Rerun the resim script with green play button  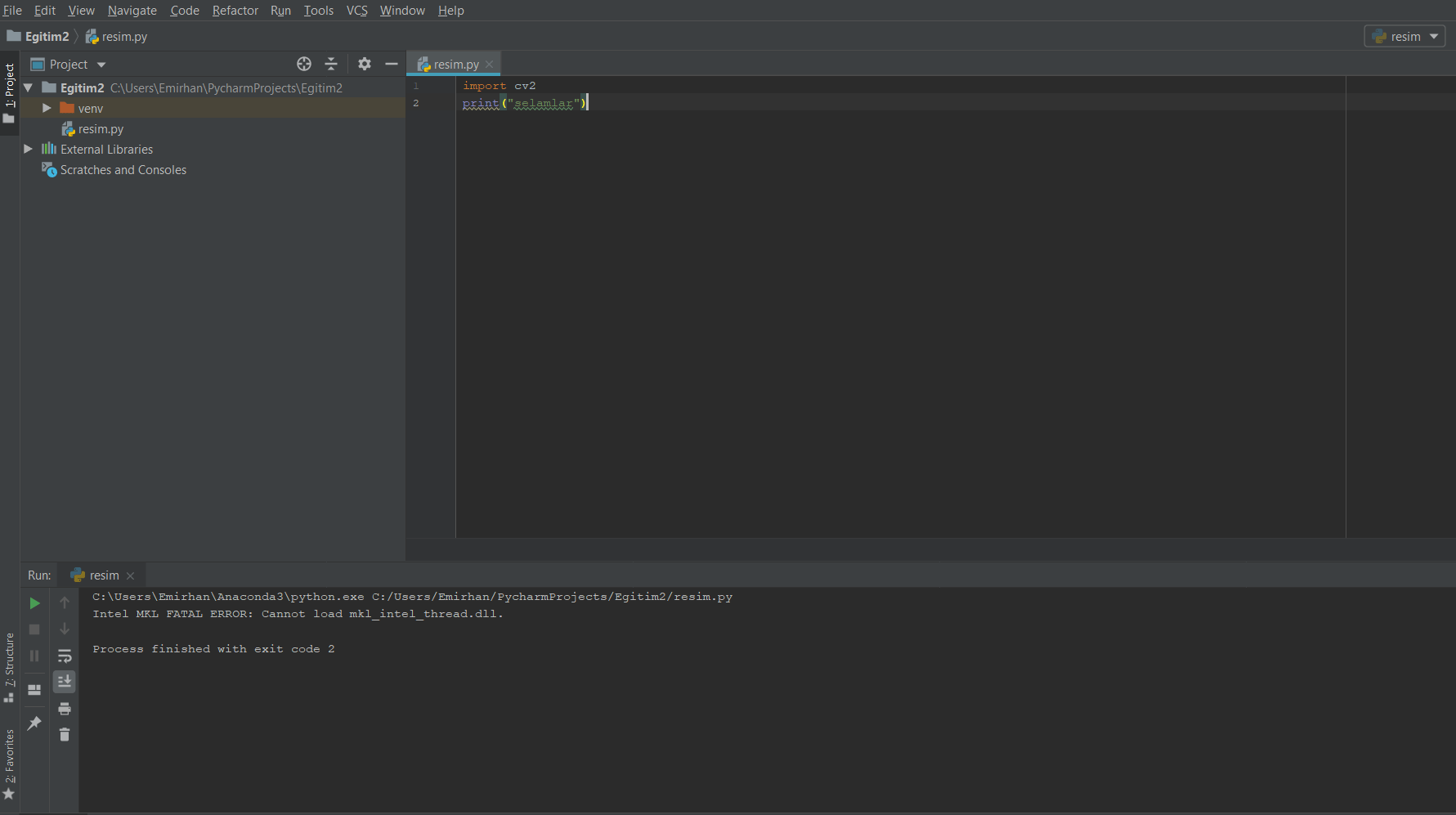pyautogui.click(x=34, y=603)
